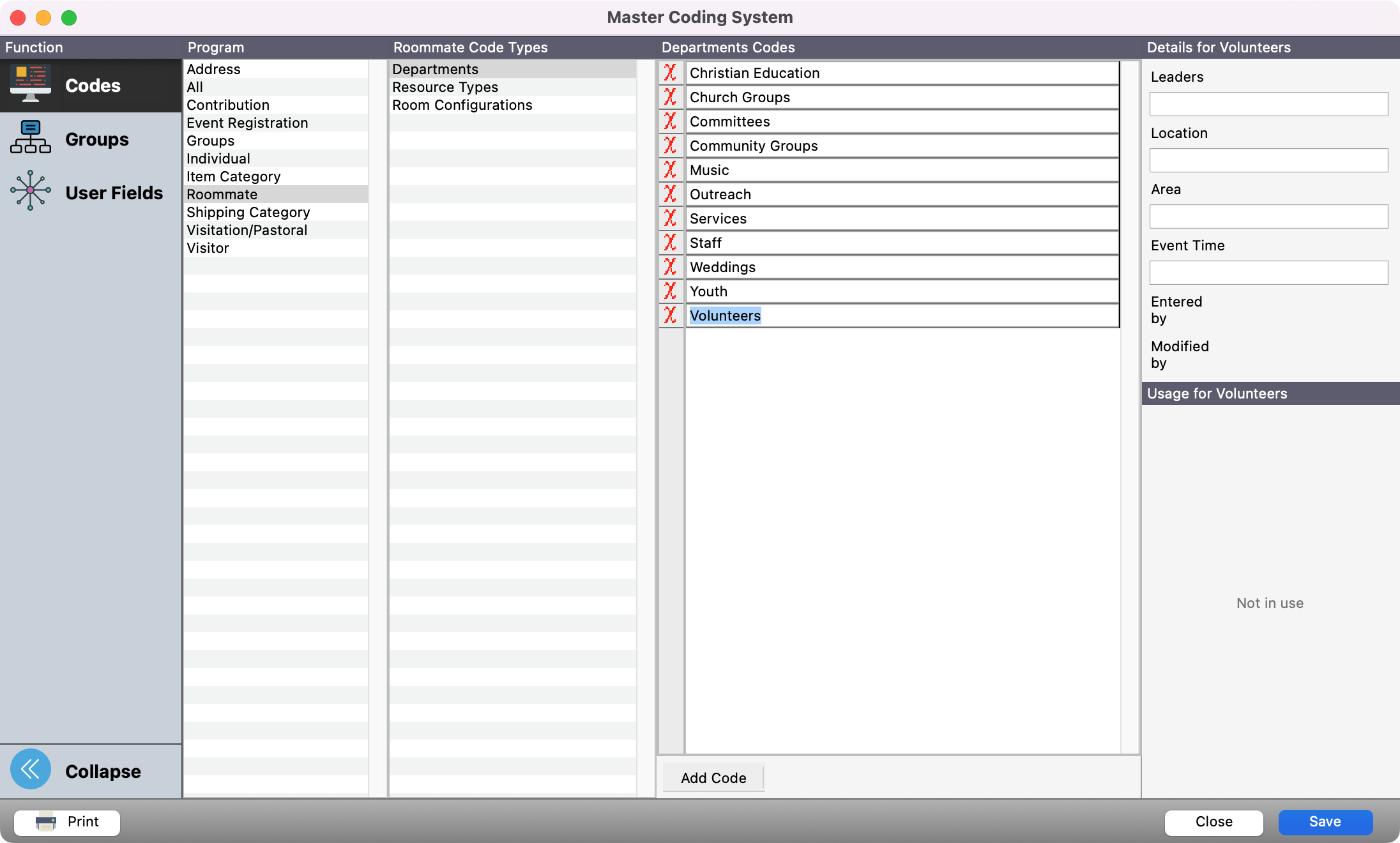Click red X beside Music code
1400x843 pixels.
(x=670, y=170)
